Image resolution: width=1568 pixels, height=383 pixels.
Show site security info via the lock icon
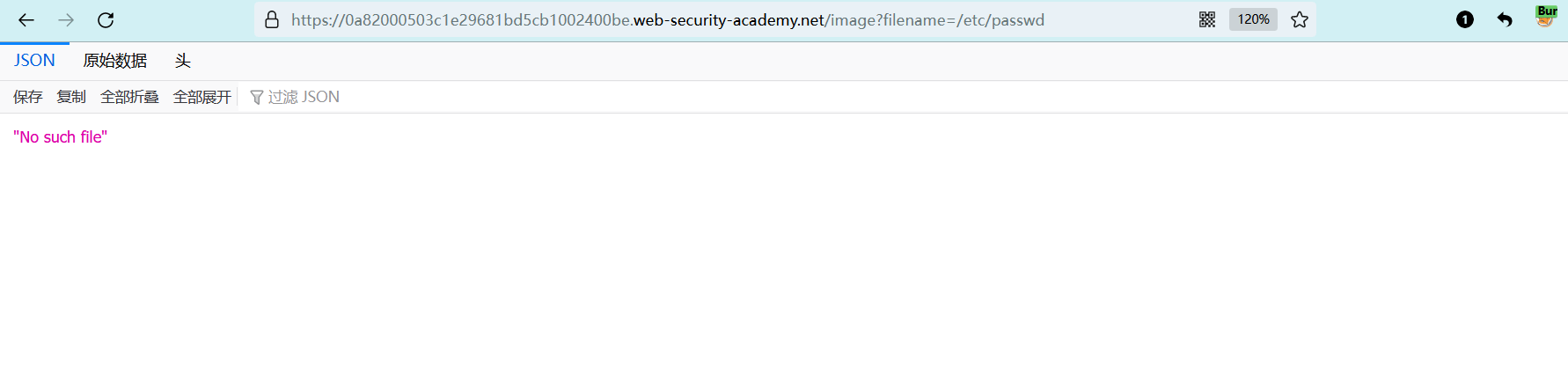[x=272, y=20]
